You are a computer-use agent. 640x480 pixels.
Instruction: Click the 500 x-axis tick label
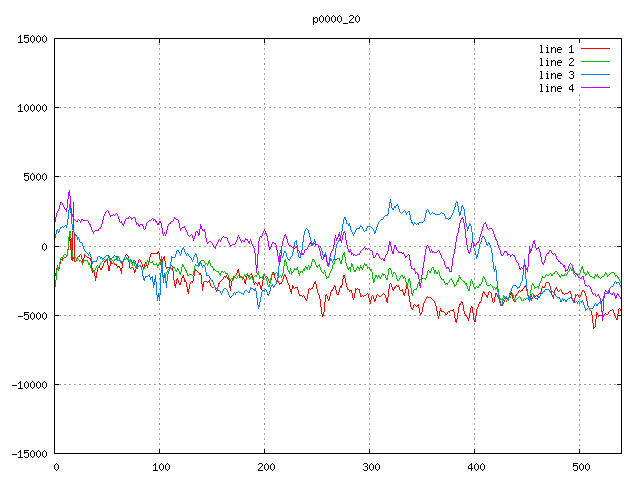tap(579, 467)
